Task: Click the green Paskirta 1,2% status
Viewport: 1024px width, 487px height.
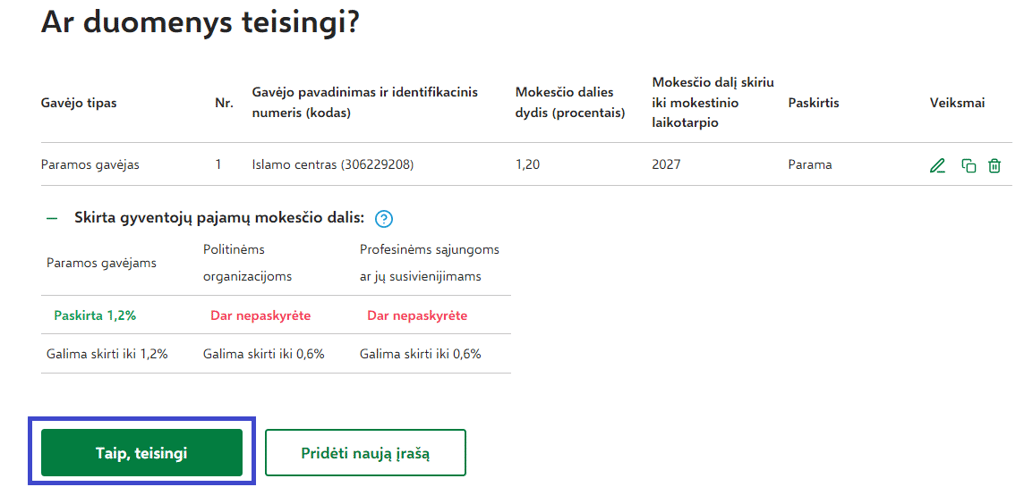Action: pyautogui.click(x=95, y=316)
